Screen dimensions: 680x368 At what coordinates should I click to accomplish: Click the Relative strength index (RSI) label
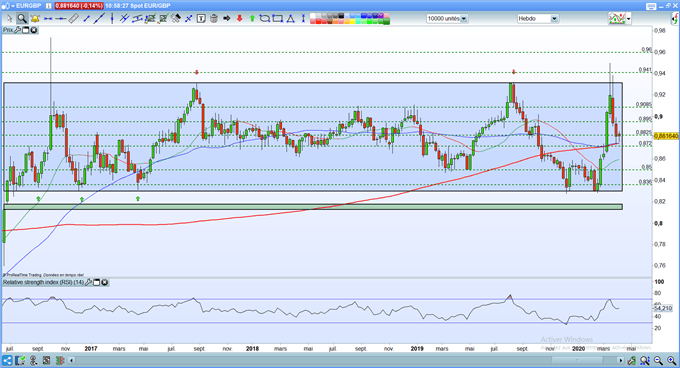43,283
